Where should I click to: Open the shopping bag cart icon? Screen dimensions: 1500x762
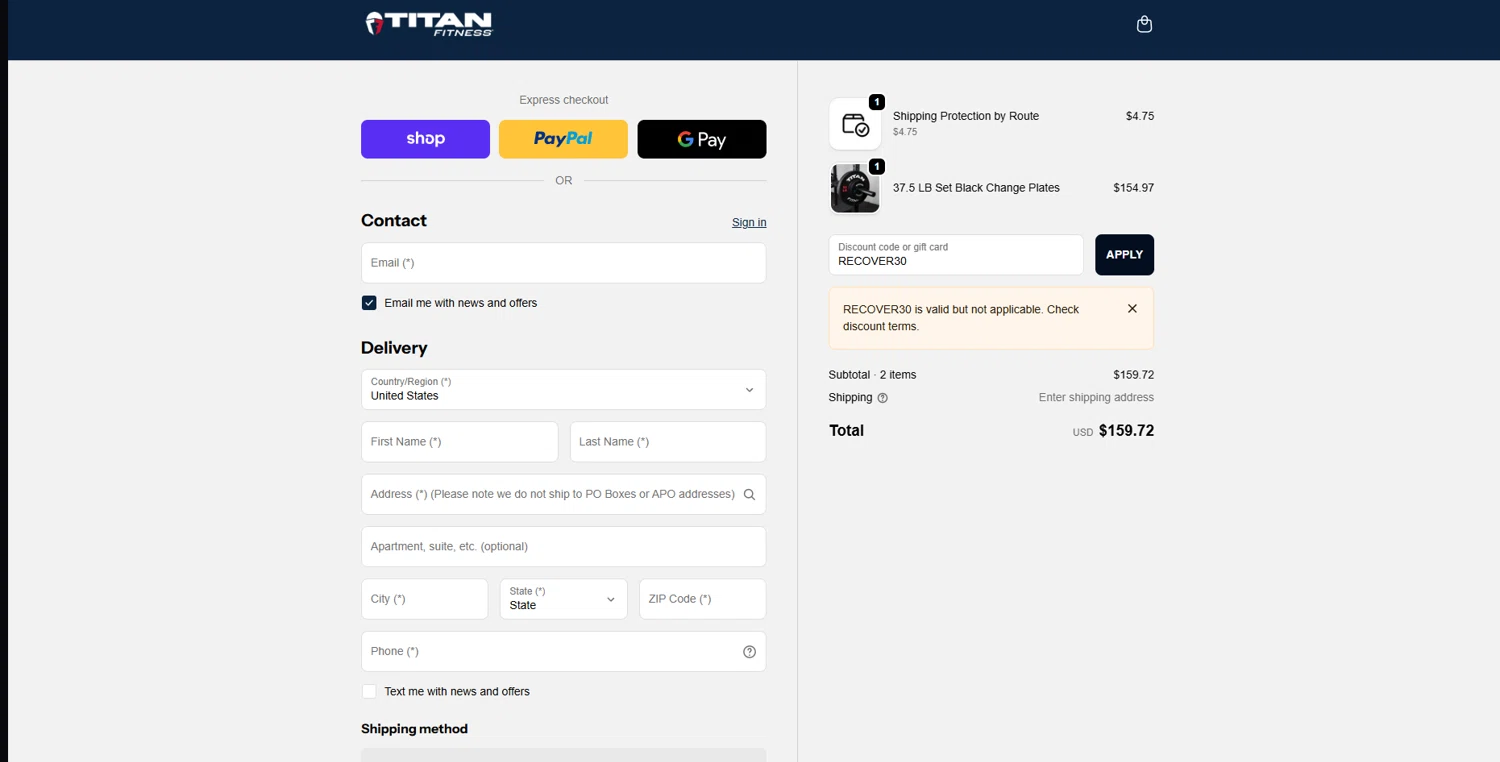(x=1144, y=24)
